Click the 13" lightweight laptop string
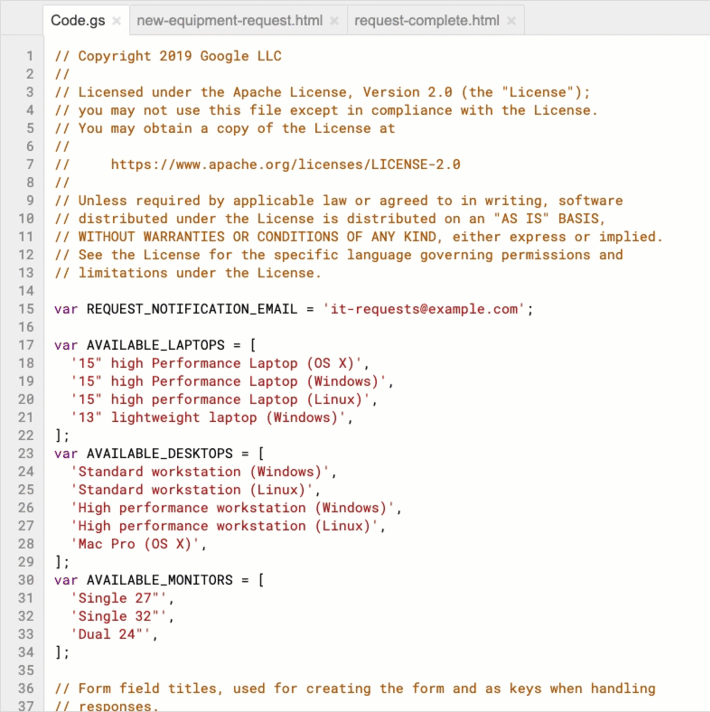 click(x=209, y=417)
